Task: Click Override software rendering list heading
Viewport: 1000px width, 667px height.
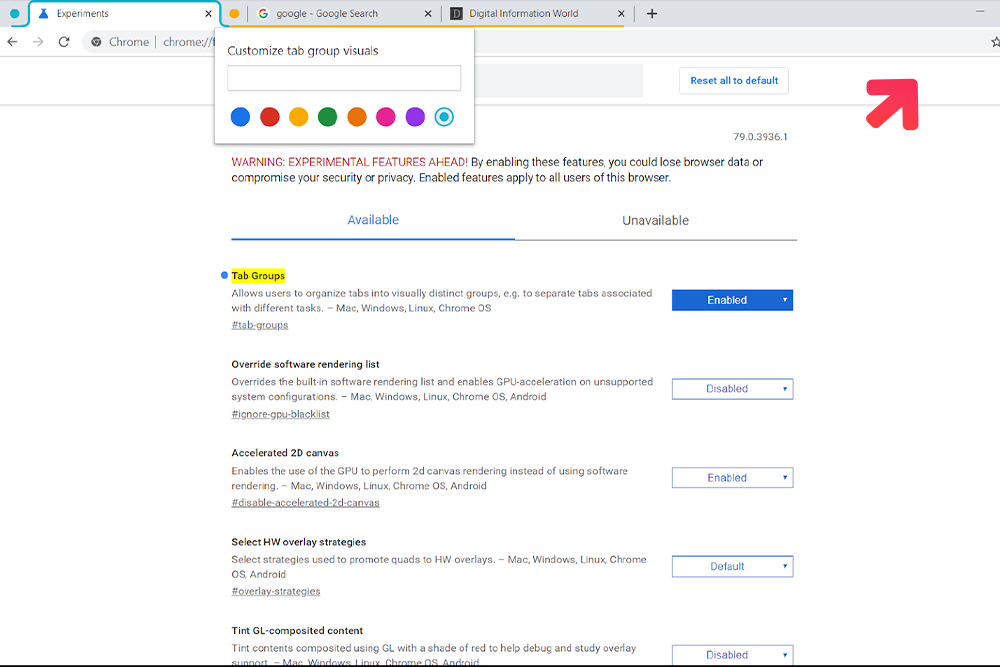Action: point(305,364)
